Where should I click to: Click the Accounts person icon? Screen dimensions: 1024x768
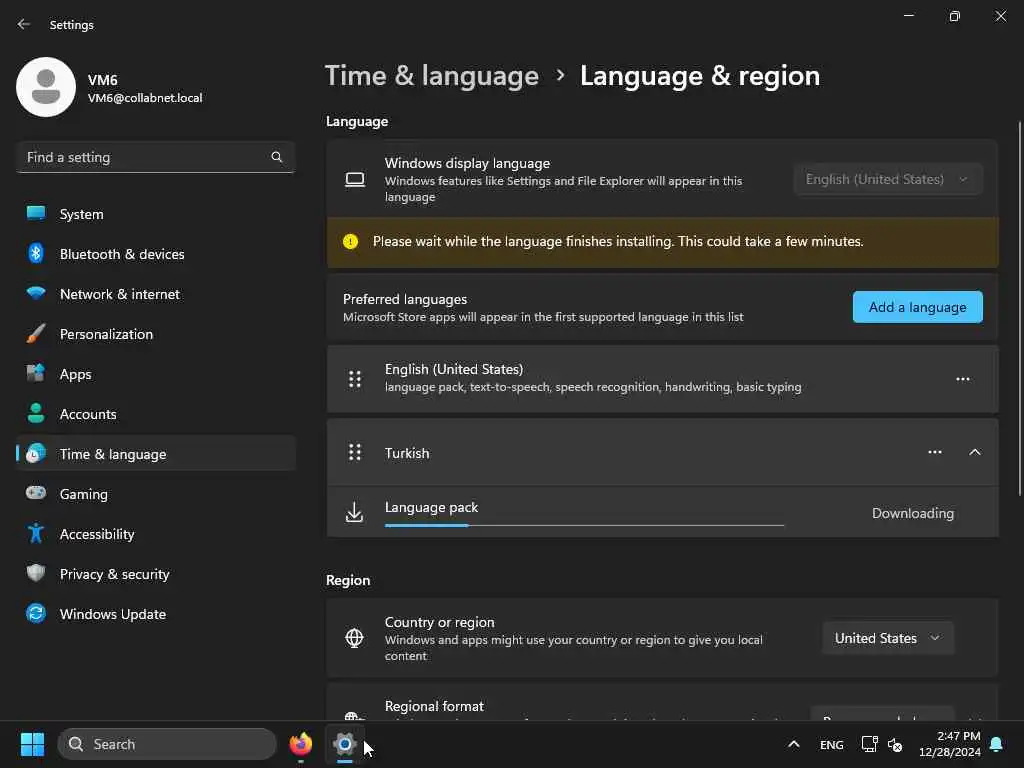36,413
